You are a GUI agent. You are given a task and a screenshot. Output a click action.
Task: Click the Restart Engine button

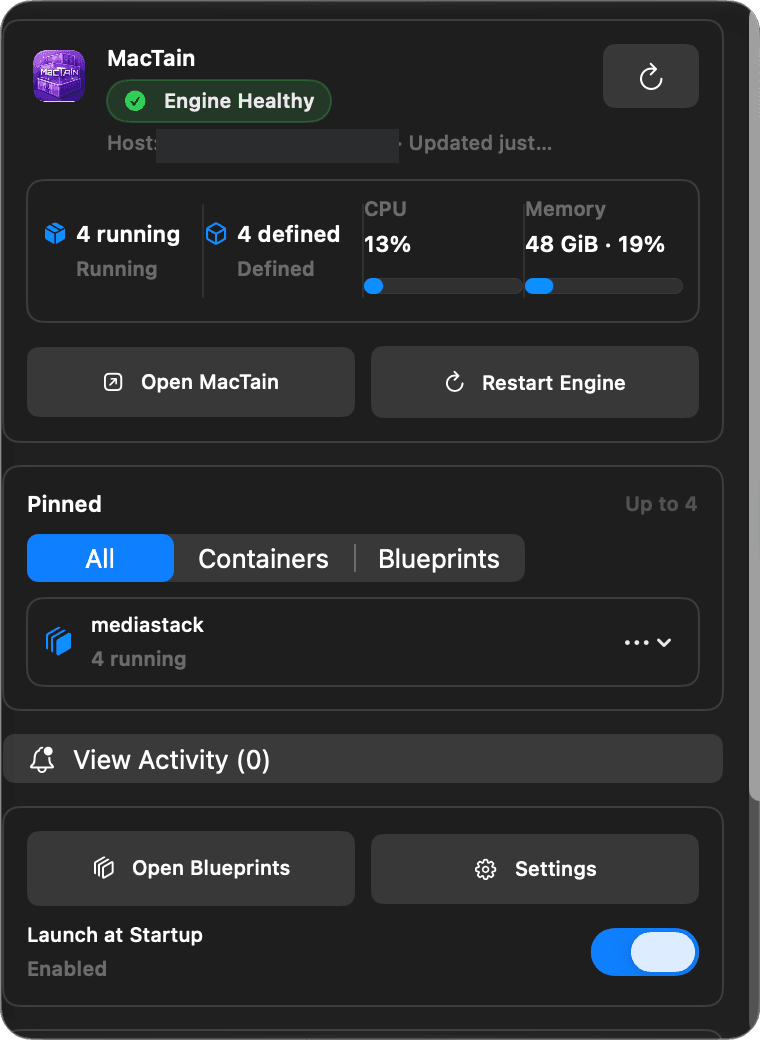[535, 382]
